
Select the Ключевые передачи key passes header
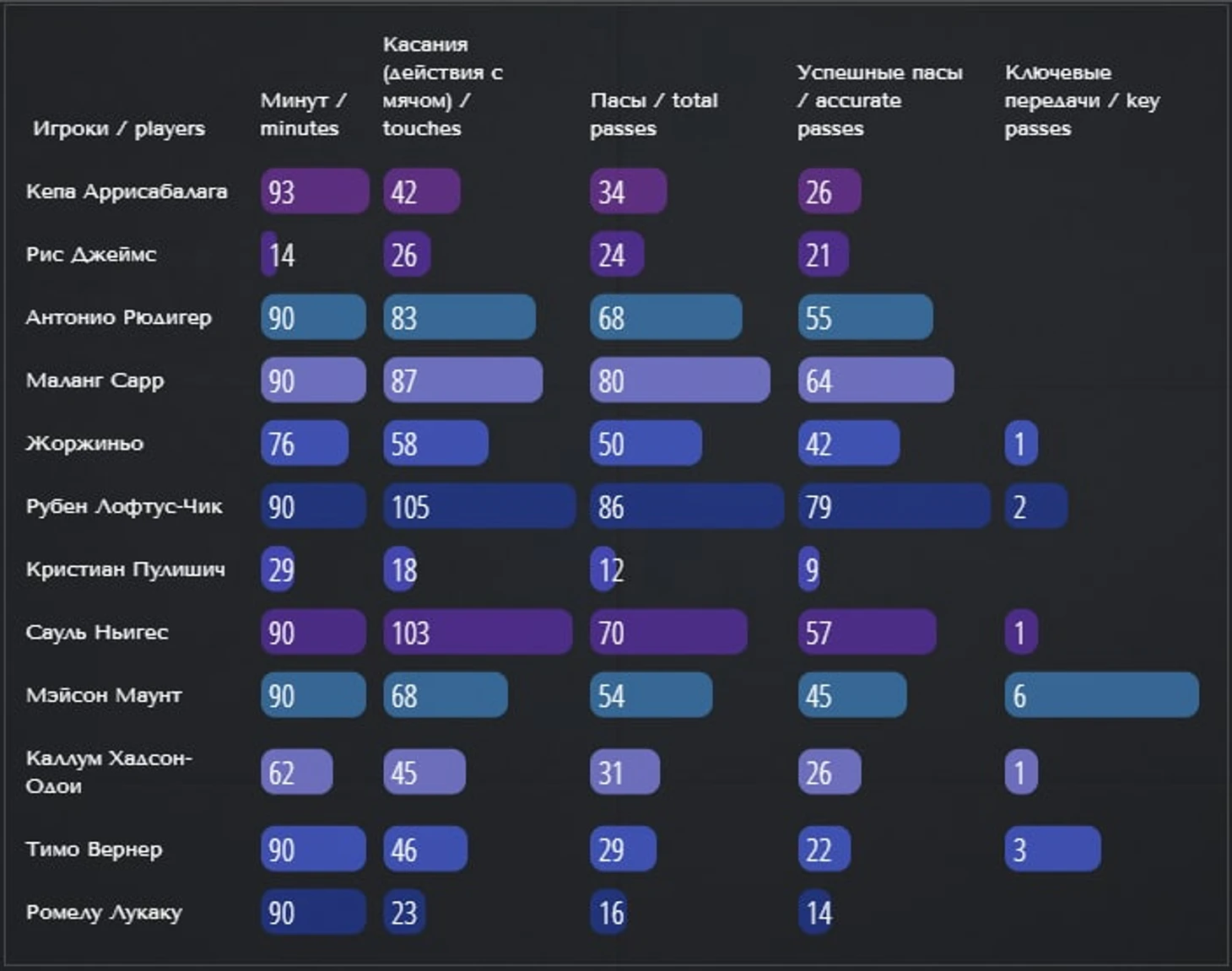1082,100
